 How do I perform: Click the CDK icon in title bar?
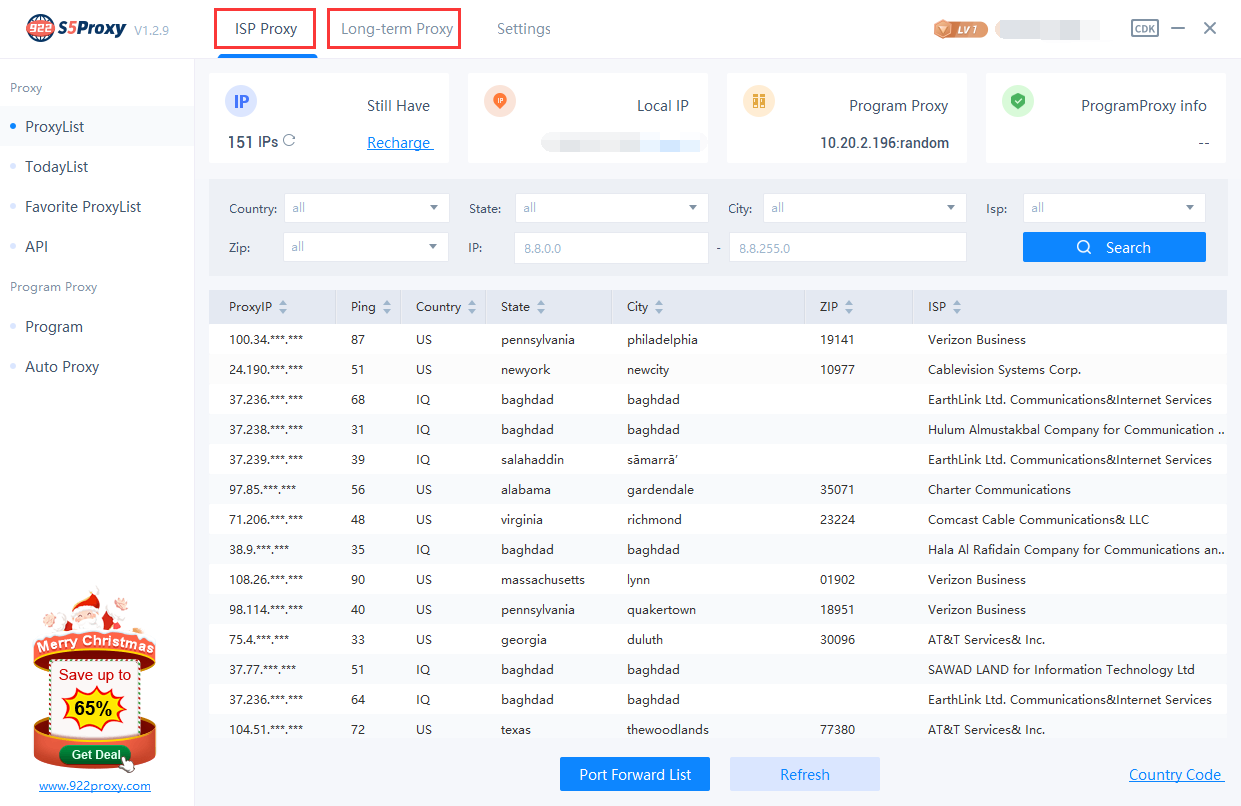1145,28
